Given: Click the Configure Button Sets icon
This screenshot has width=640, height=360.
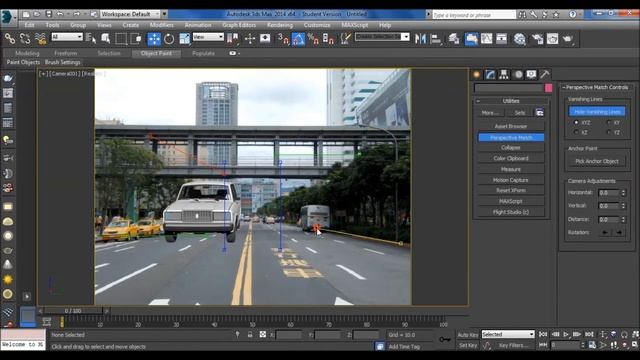Looking at the screenshot, I should point(540,113).
